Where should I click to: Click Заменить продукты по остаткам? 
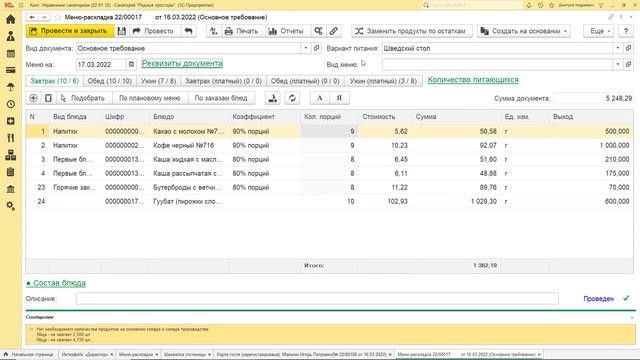(411, 31)
